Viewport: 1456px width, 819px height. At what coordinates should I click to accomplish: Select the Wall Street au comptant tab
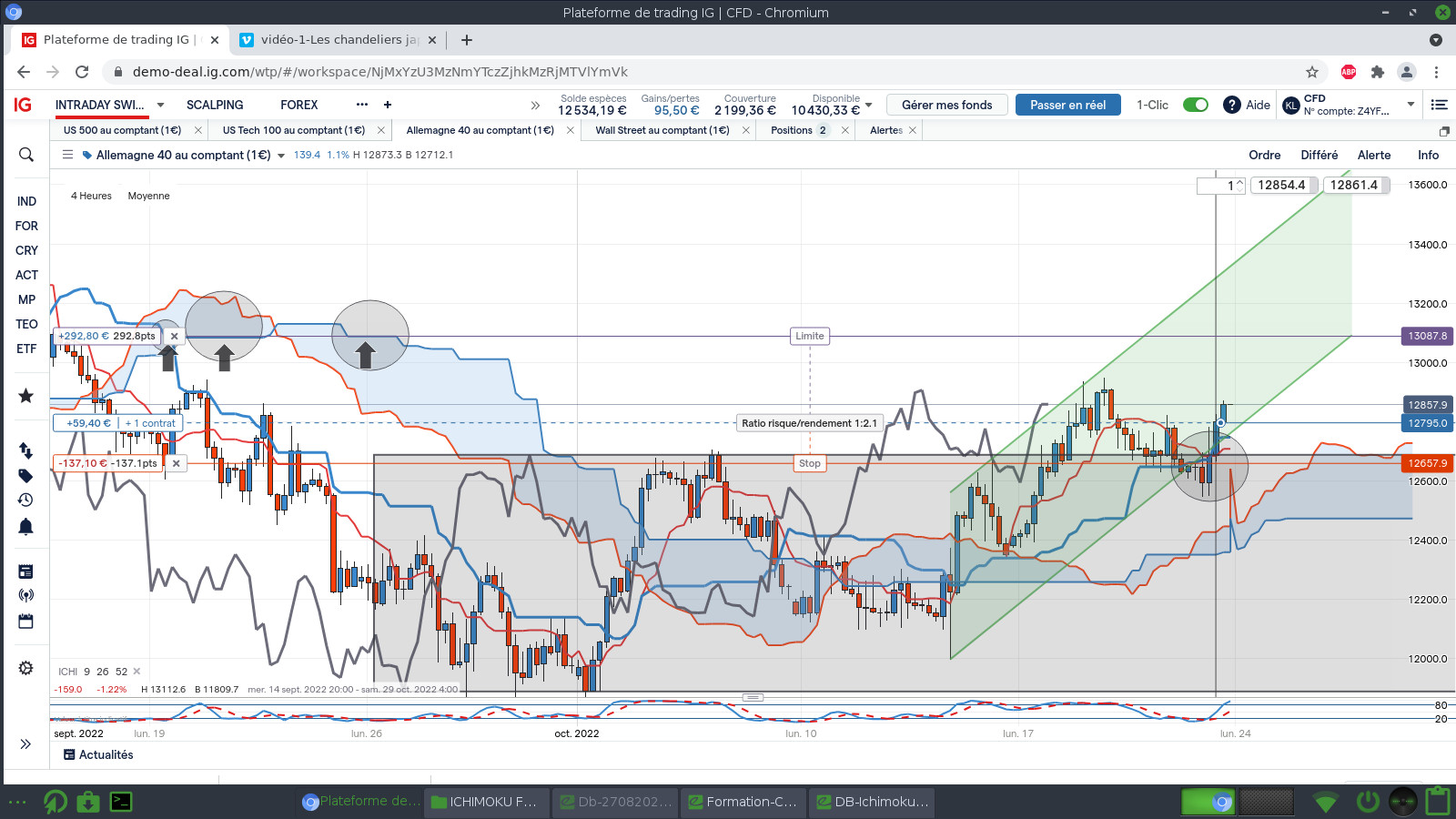coord(662,130)
